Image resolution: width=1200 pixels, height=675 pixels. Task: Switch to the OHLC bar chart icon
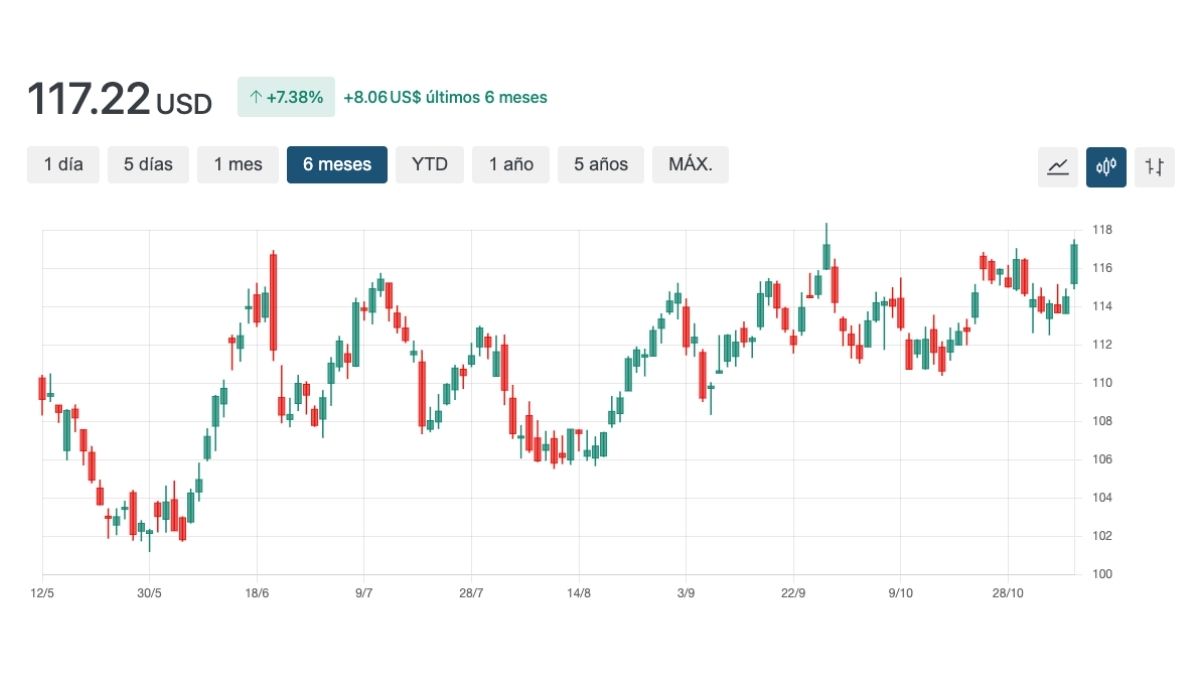point(1154,167)
